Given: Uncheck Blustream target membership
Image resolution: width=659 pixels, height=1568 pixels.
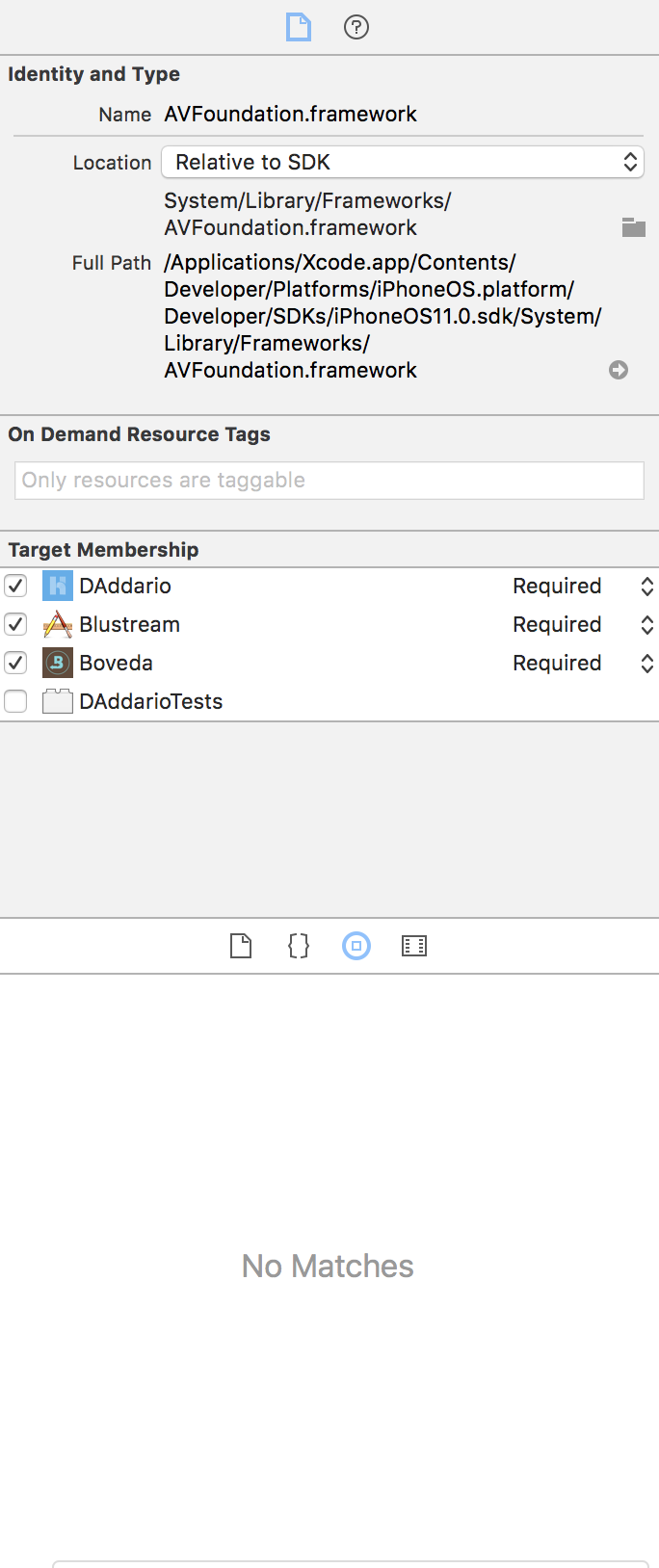Looking at the screenshot, I should (x=15, y=624).
